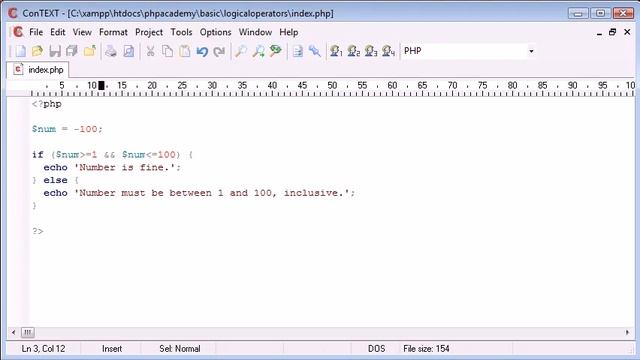
Task: Click the 'File size: 154' status entry
Action: tap(426, 349)
